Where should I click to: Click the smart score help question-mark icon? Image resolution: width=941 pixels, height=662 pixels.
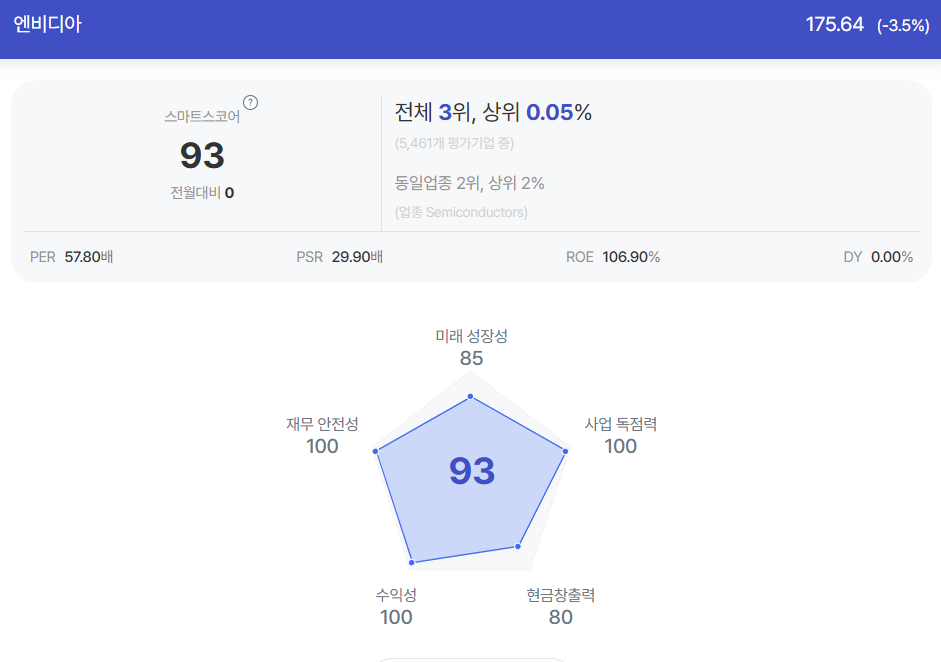pos(250,103)
